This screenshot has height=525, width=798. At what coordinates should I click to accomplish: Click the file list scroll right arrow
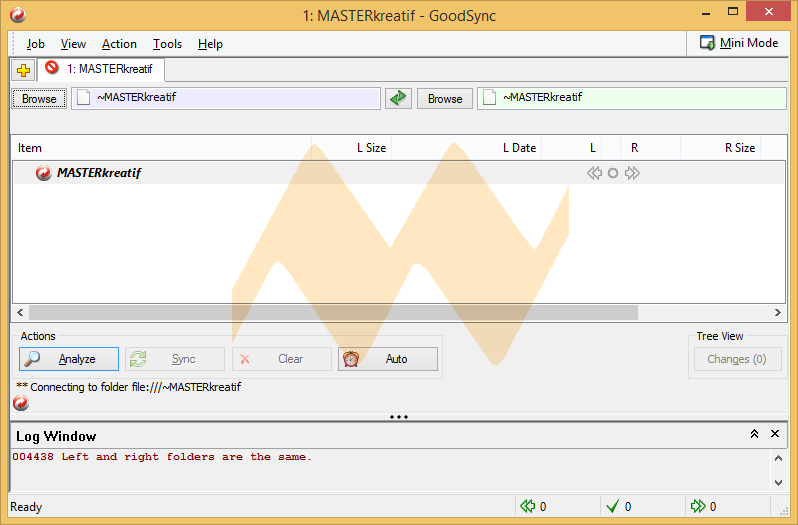click(x=778, y=312)
